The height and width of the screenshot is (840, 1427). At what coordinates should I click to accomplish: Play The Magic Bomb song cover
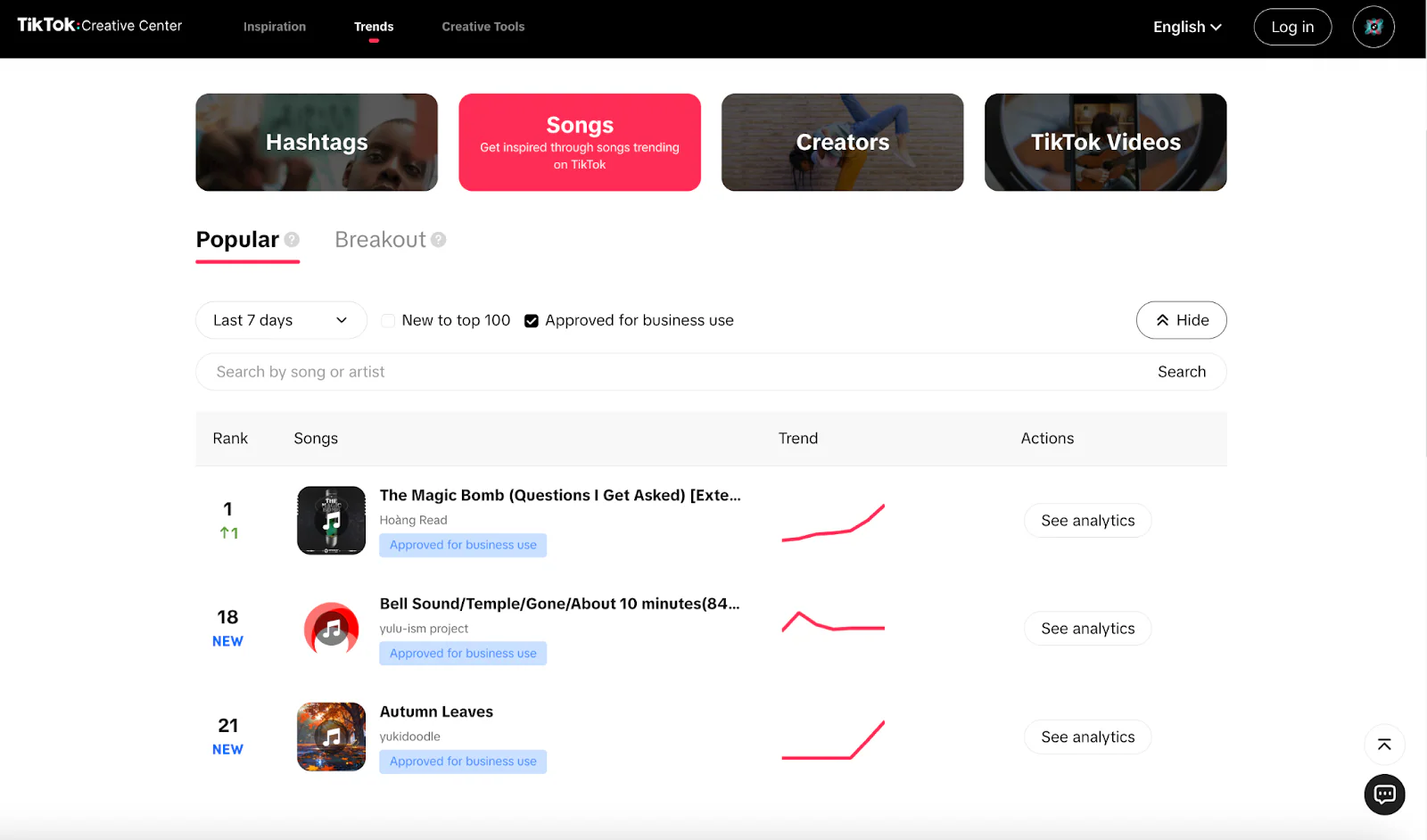click(331, 521)
